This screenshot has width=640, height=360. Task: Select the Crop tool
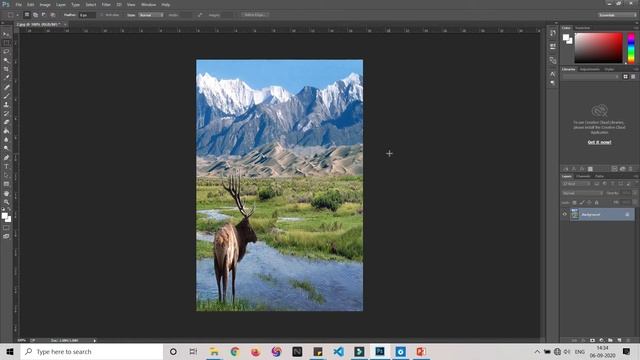tap(6, 69)
